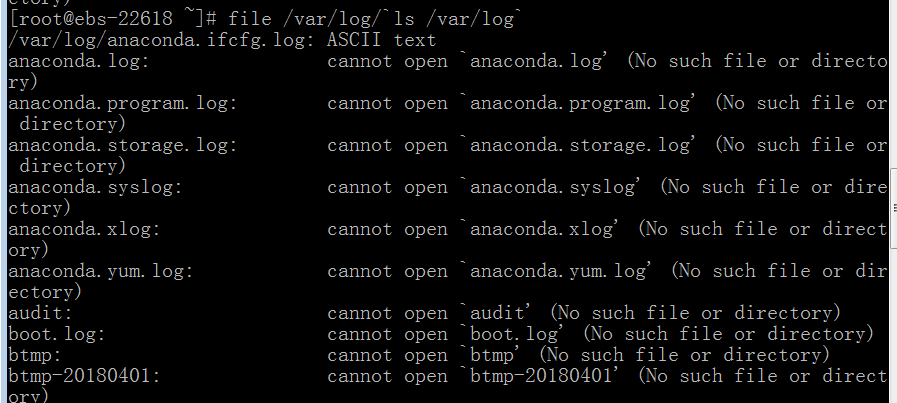Image resolution: width=897 pixels, height=403 pixels.
Task: Click the [root@ebs-22618 ~]# shell prompt
Action: 113,19
